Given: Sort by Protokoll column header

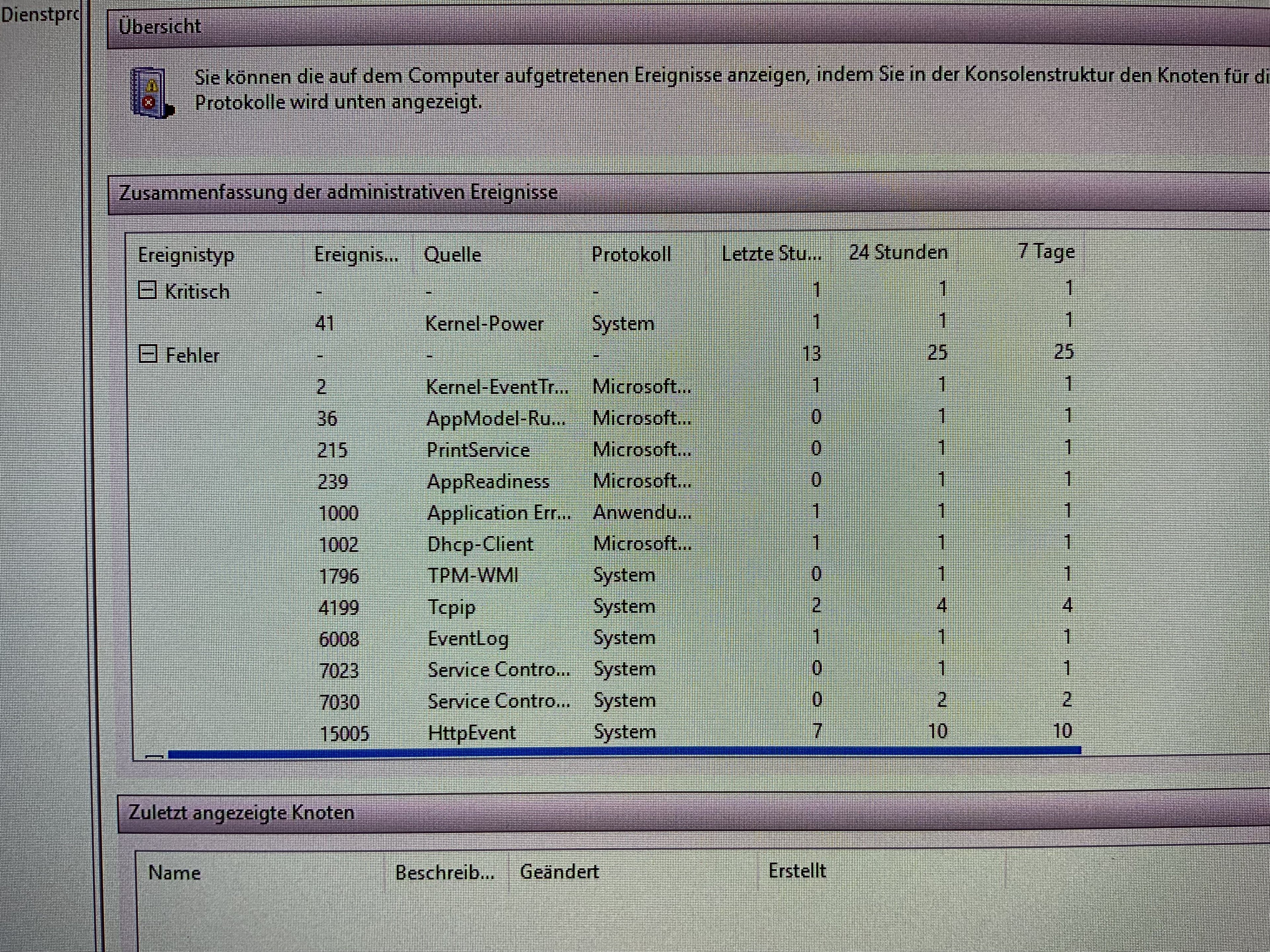Looking at the screenshot, I should [631, 254].
